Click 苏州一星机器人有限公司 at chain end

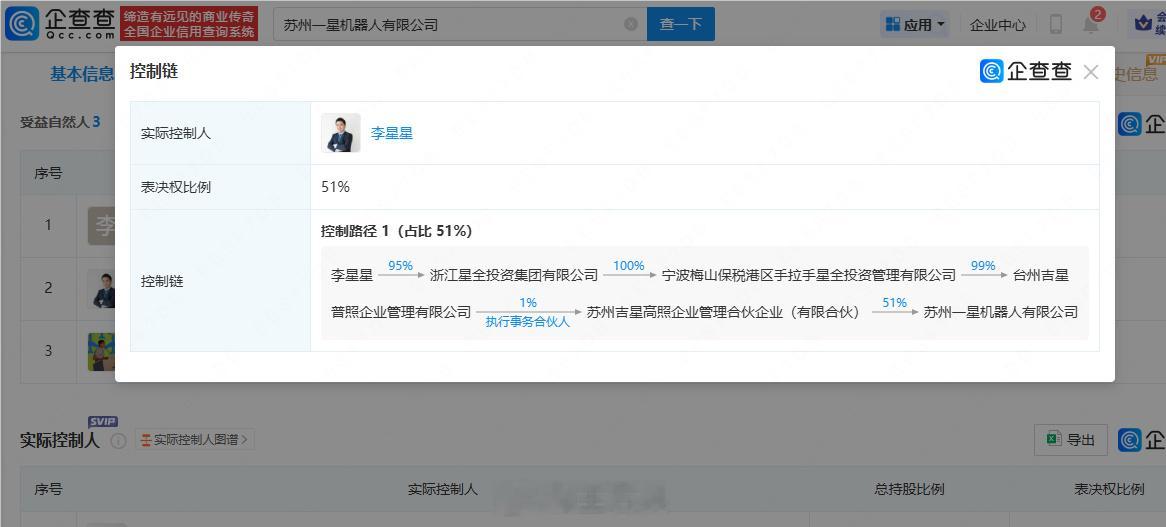click(1001, 312)
